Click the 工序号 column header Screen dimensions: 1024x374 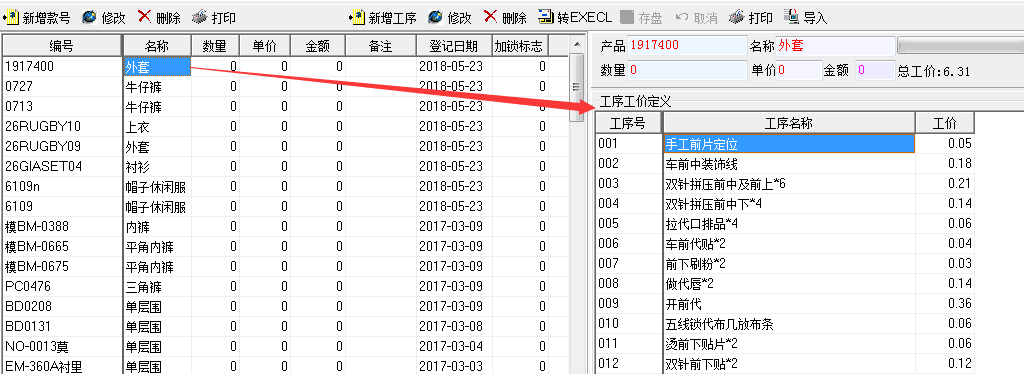coord(628,123)
